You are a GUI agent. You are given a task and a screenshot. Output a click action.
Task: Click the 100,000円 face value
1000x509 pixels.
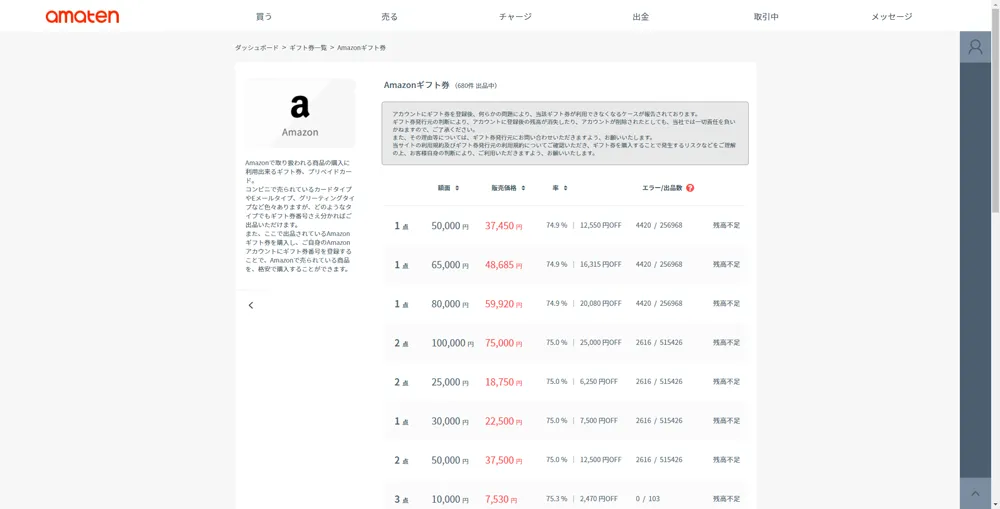pyautogui.click(x=452, y=343)
